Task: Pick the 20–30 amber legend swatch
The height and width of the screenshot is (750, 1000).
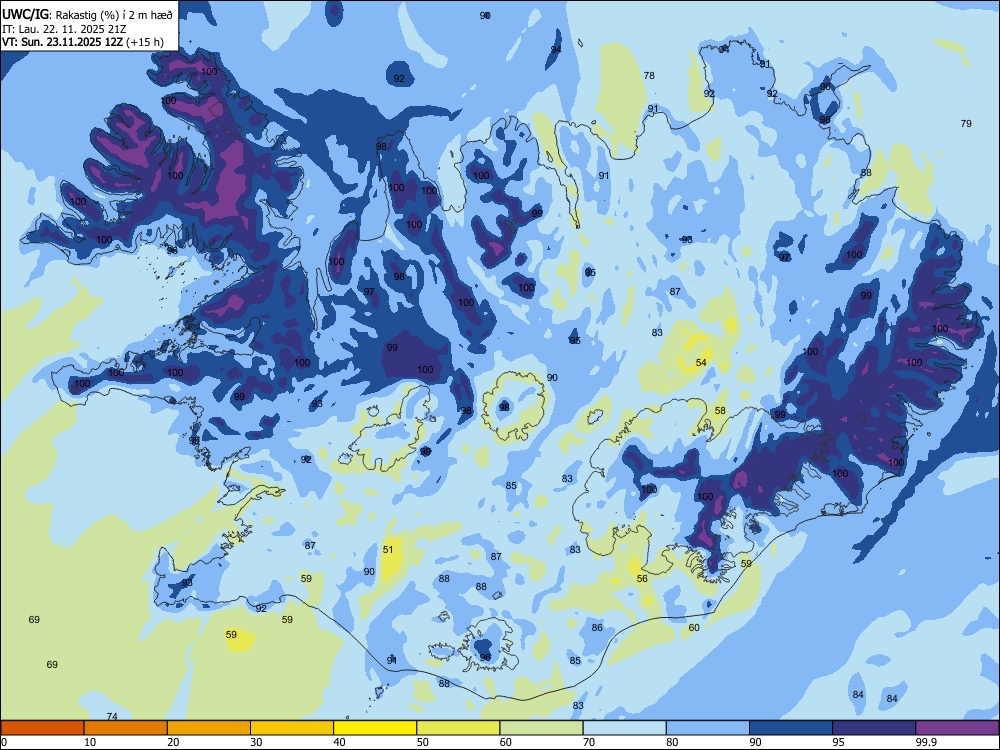Action: (209, 728)
